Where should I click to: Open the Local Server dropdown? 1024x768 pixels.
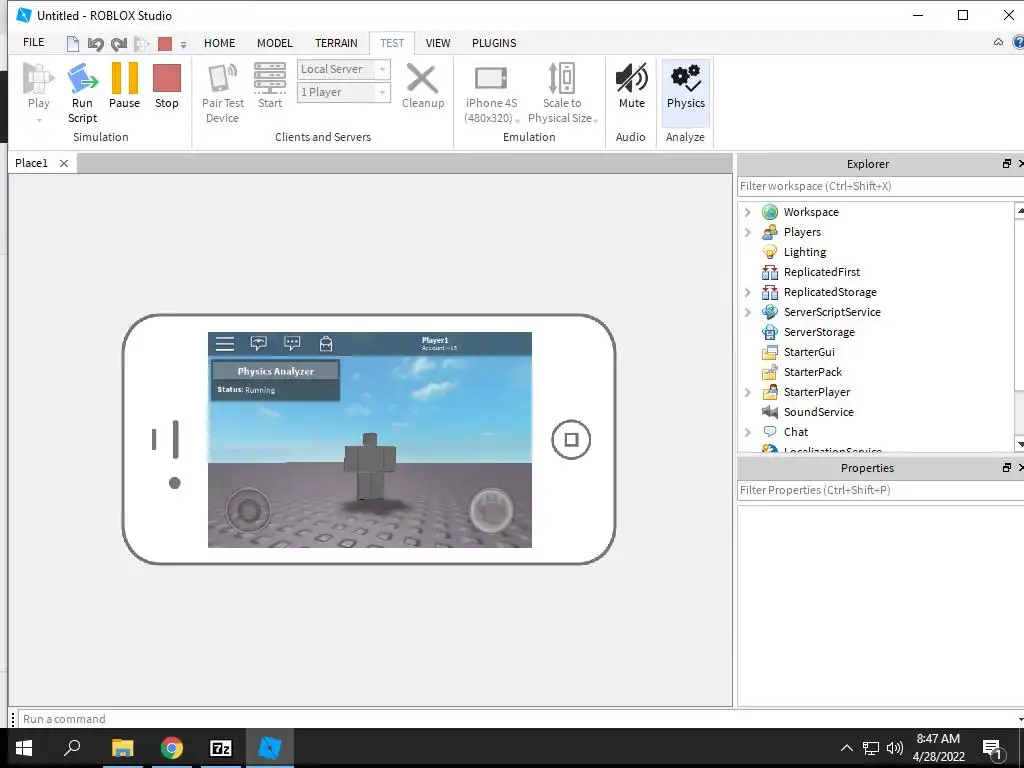pyautogui.click(x=344, y=69)
